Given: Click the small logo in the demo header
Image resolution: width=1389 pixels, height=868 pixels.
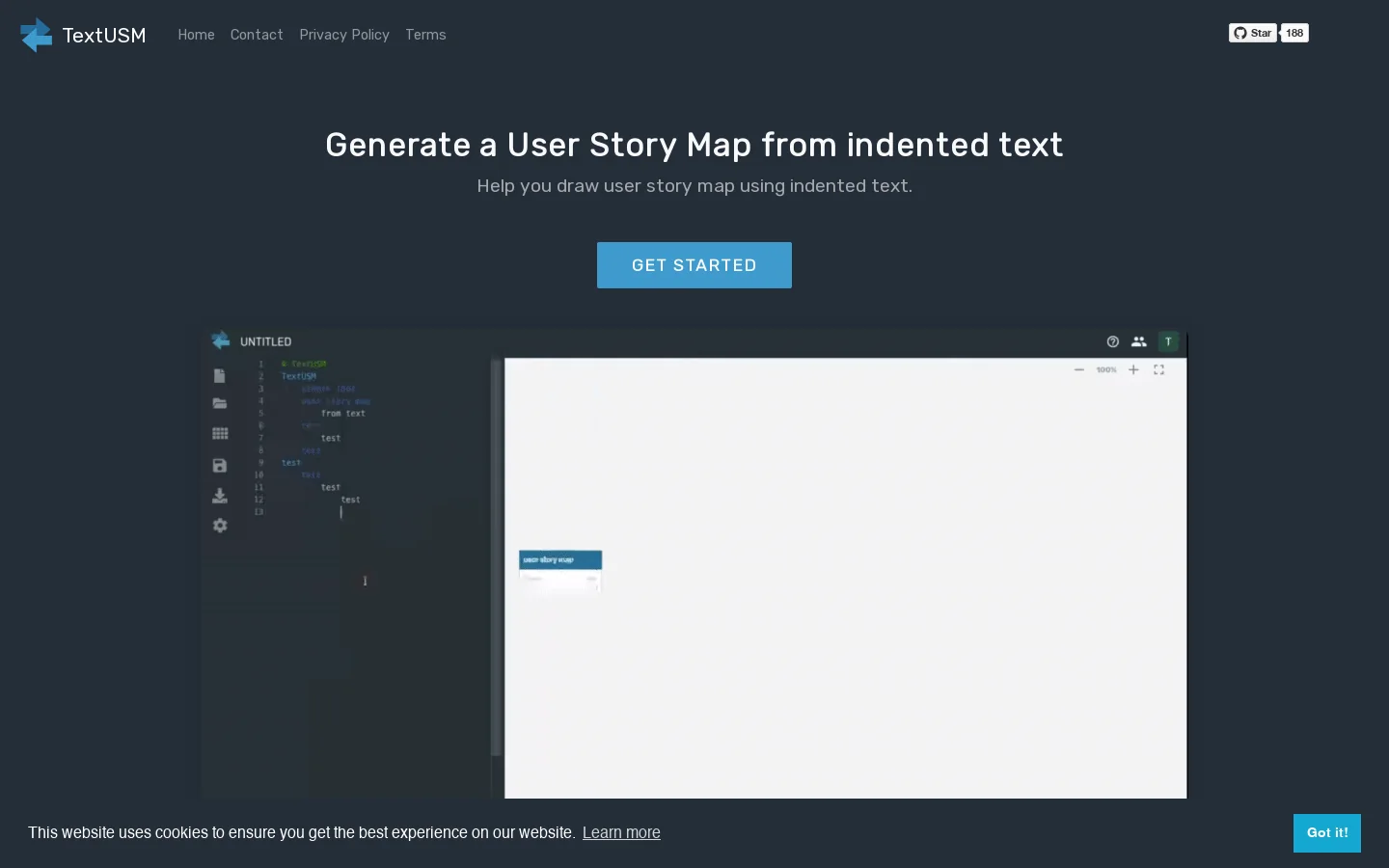Looking at the screenshot, I should [x=221, y=340].
